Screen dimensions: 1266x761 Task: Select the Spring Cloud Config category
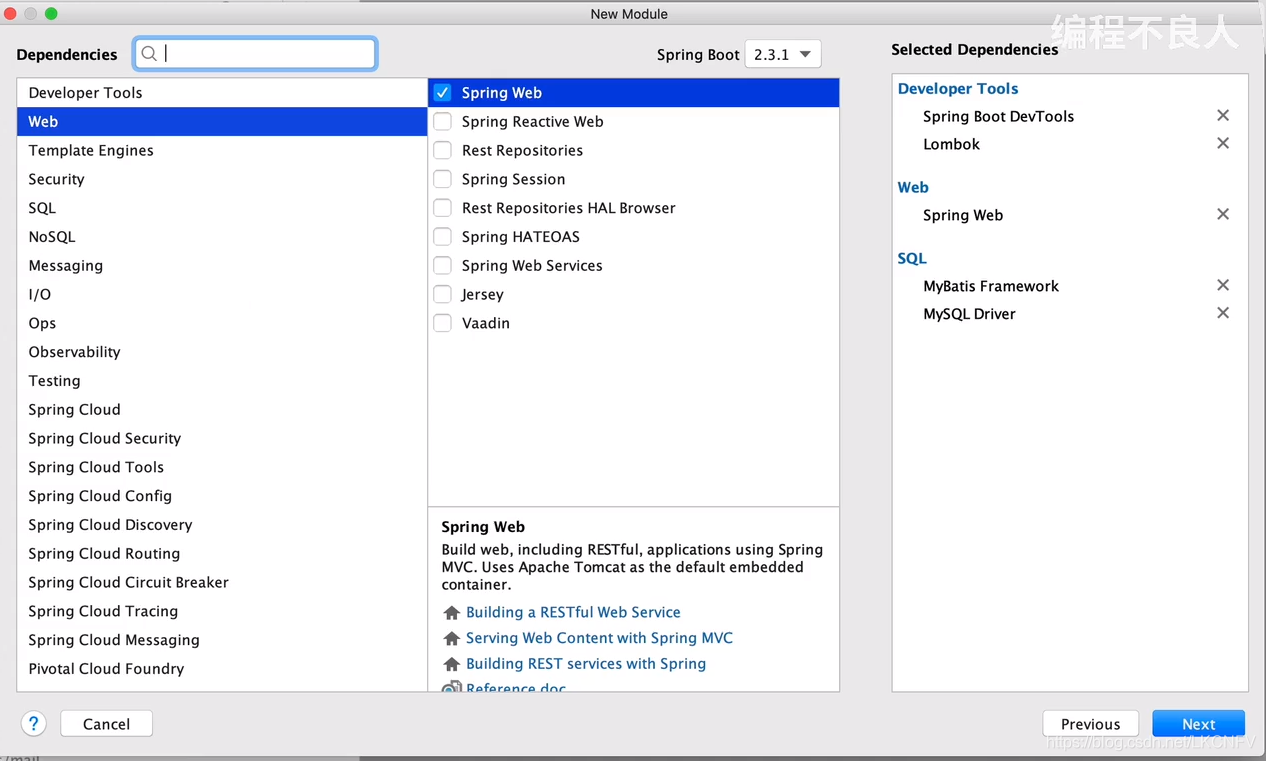[x=222, y=496]
